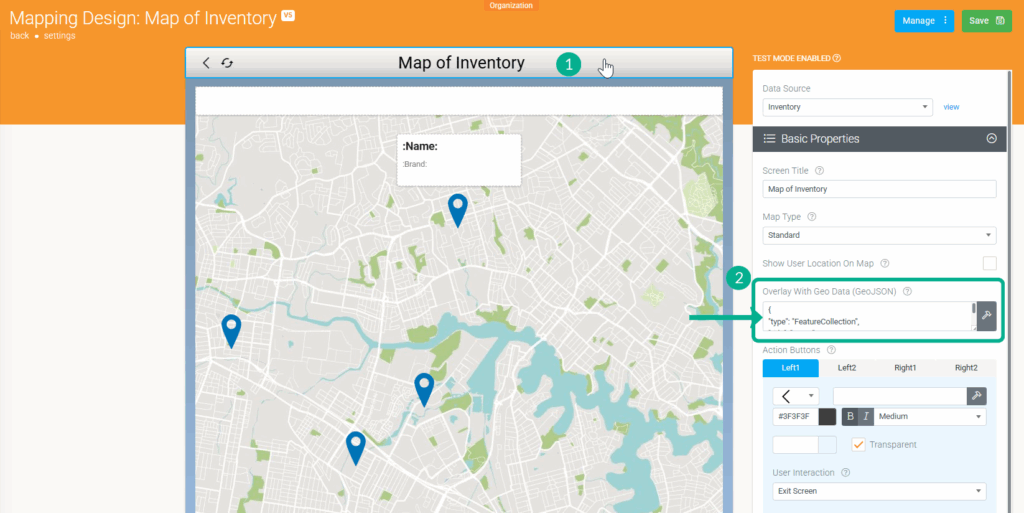Click the help icon next to Action Buttons

click(831, 350)
